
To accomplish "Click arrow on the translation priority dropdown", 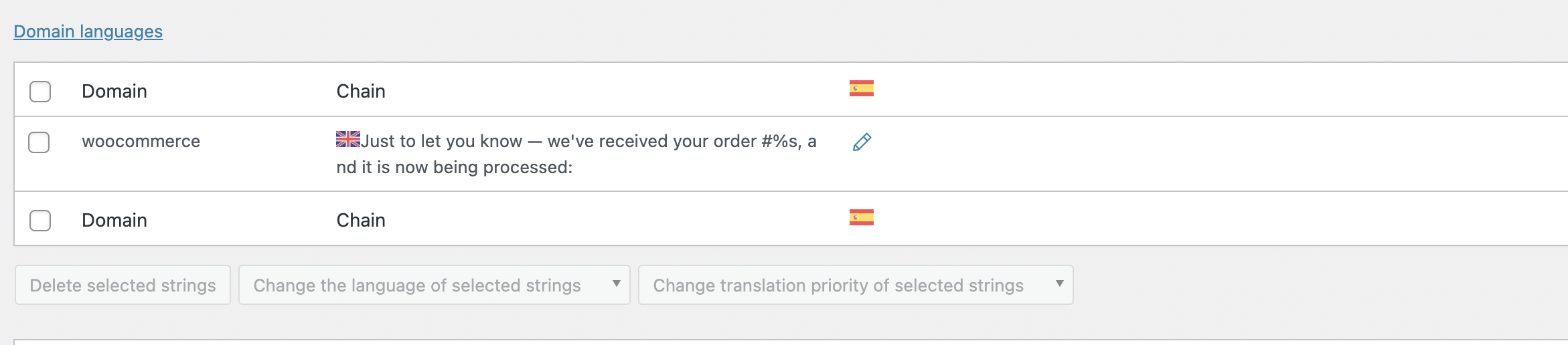I will [x=1059, y=283].
